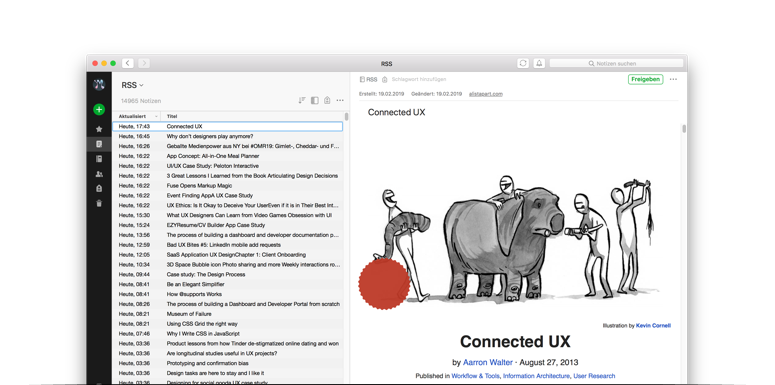
Task: Select note SaaS Application UX DesignChapter 1
Action: 227,255
